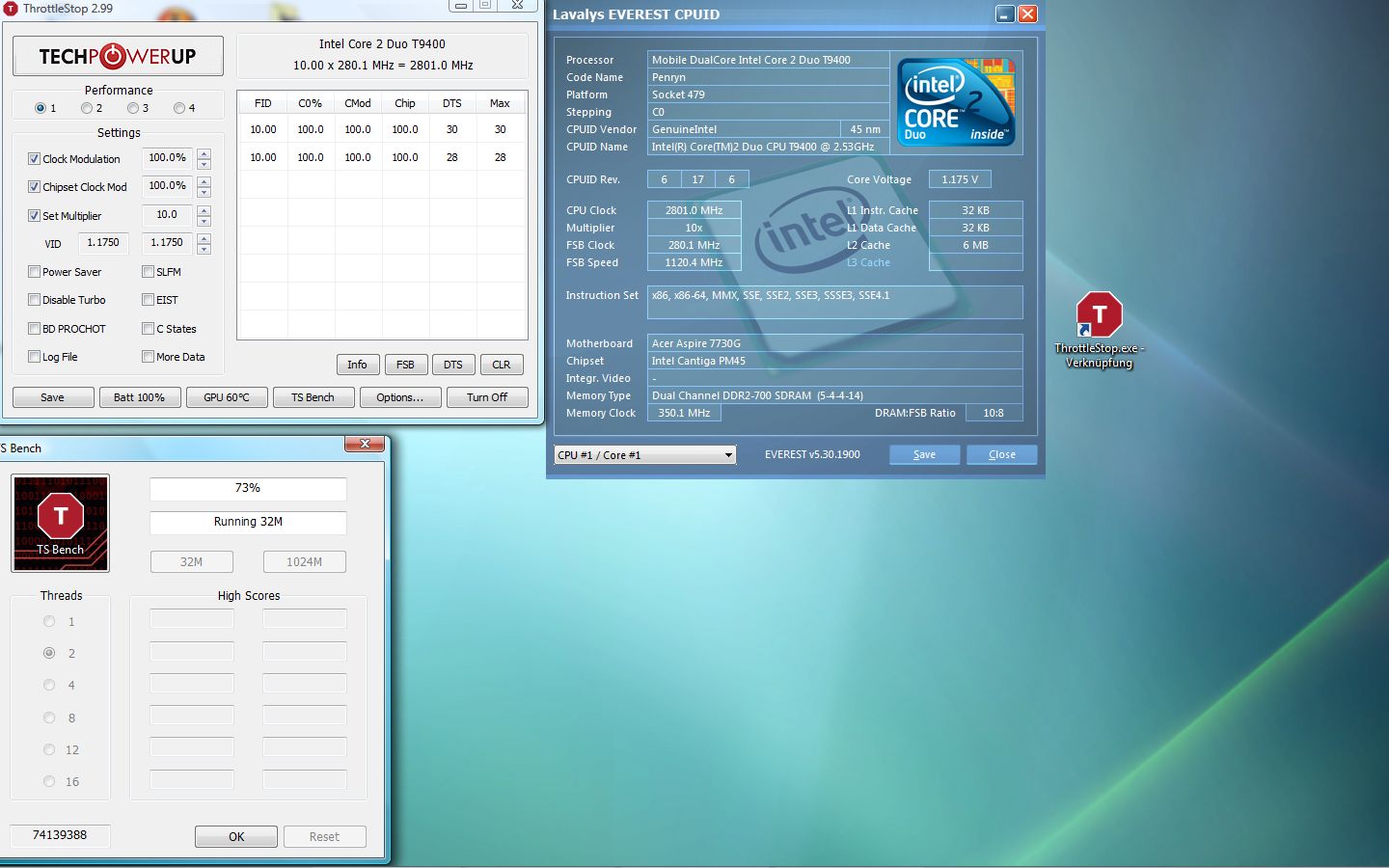The image size is (1389, 868).
Task: Check the BD PROCHOT option
Action: coord(35,329)
